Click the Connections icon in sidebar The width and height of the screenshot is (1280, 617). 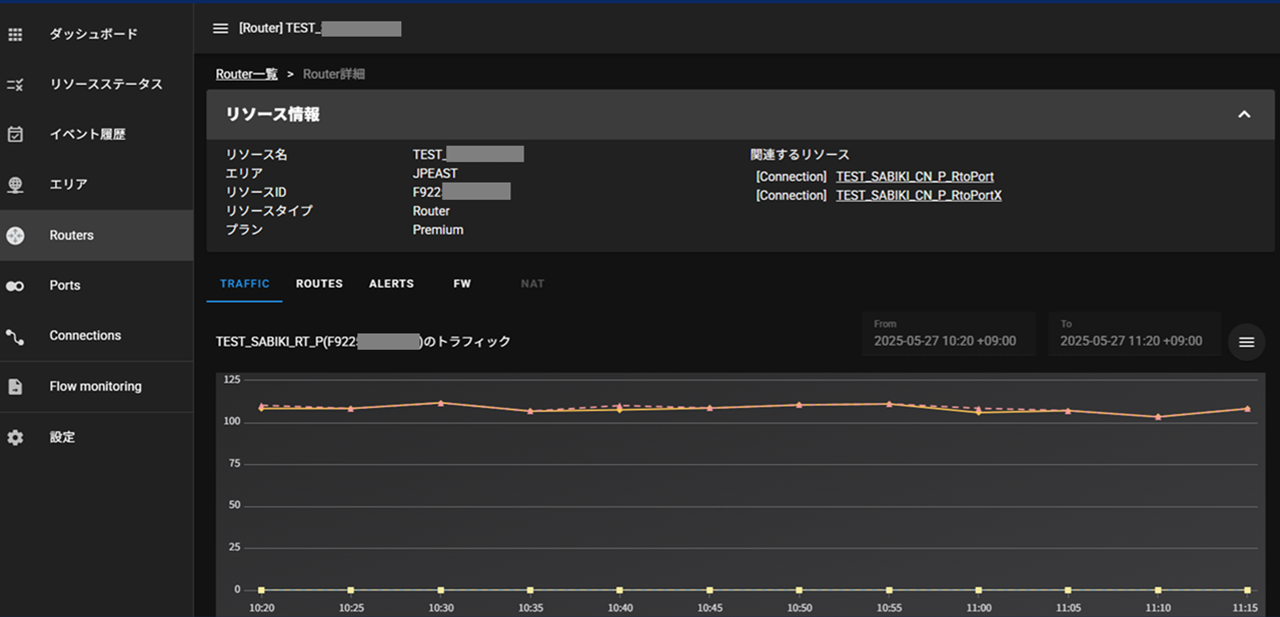15,336
